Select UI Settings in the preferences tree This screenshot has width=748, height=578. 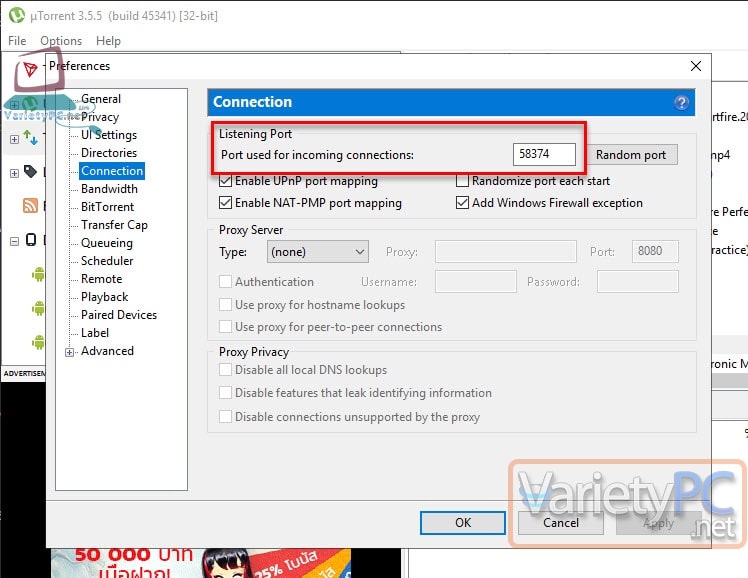[x=109, y=135]
